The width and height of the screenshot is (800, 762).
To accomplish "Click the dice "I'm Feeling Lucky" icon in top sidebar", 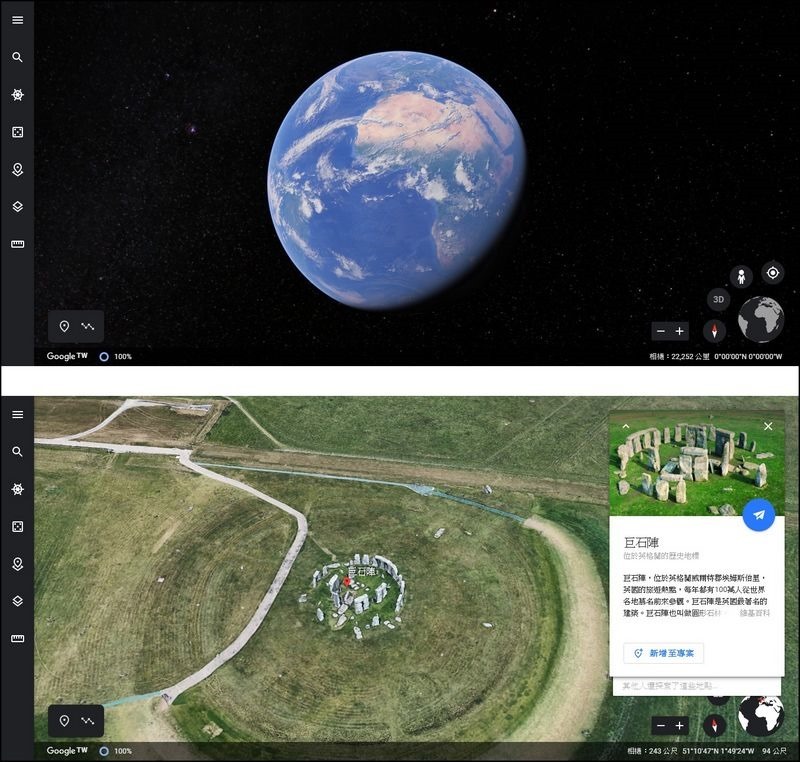I will (17, 132).
